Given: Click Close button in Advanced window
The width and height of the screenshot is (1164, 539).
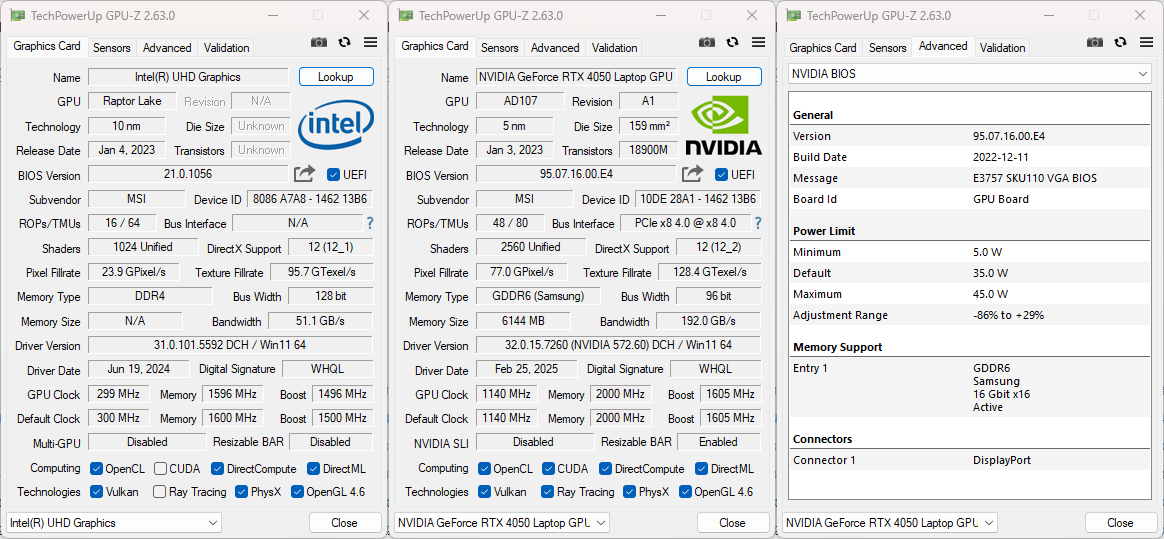Looking at the screenshot, I should (x=1121, y=523).
